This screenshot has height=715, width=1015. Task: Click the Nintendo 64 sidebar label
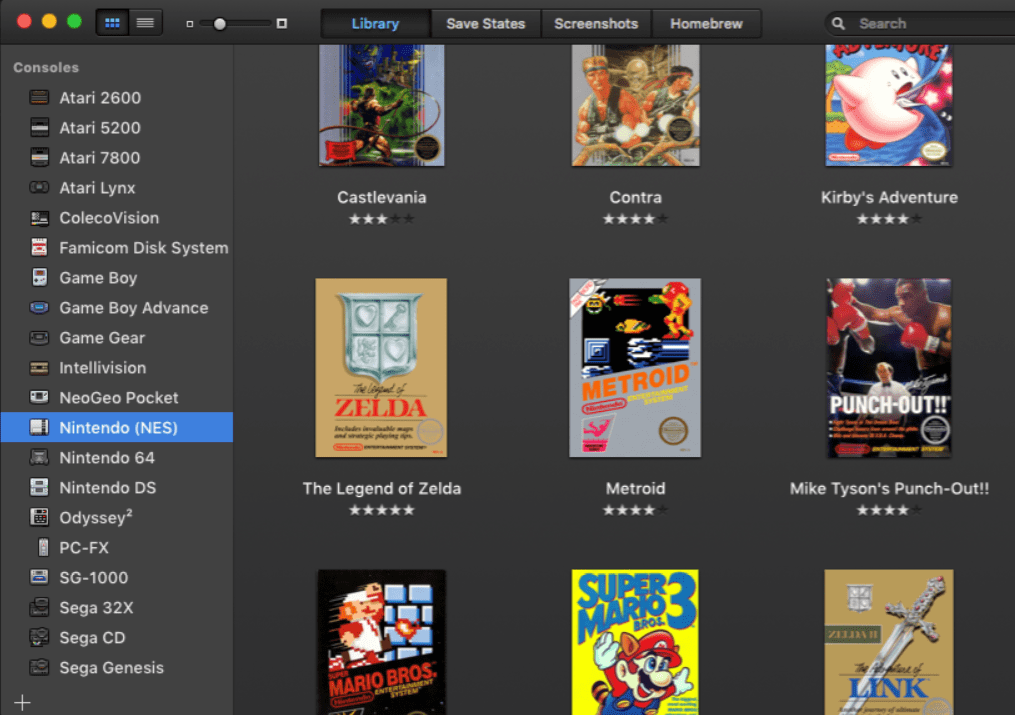point(107,458)
